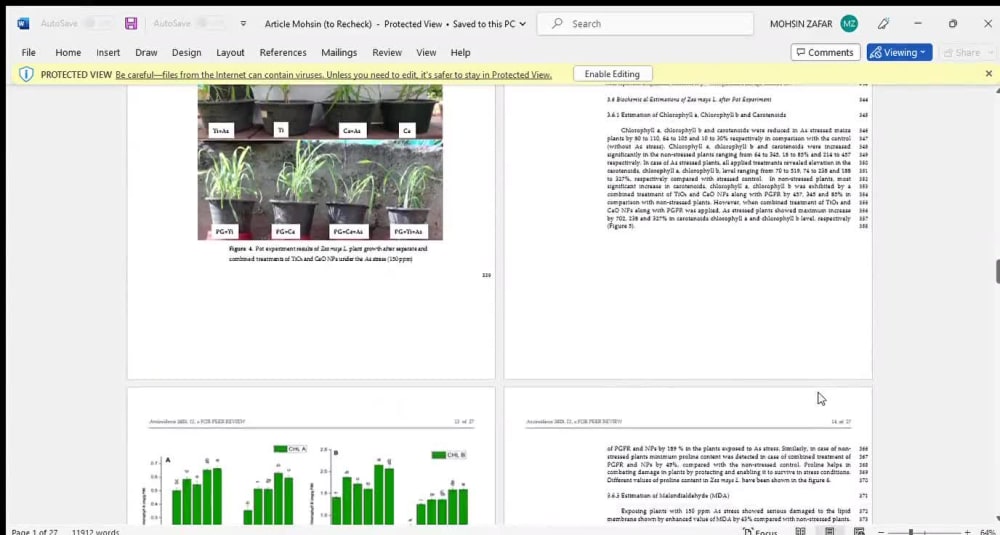Click the Protected View shield icon
This screenshot has height=535, width=1000.
pyautogui.click(x=26, y=75)
